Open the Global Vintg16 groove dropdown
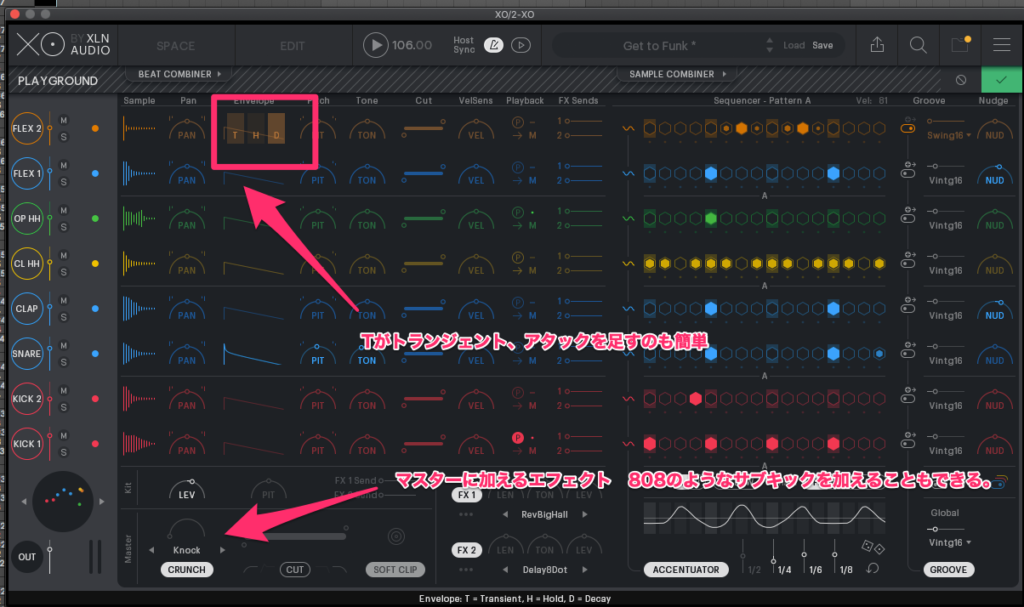 click(x=949, y=542)
